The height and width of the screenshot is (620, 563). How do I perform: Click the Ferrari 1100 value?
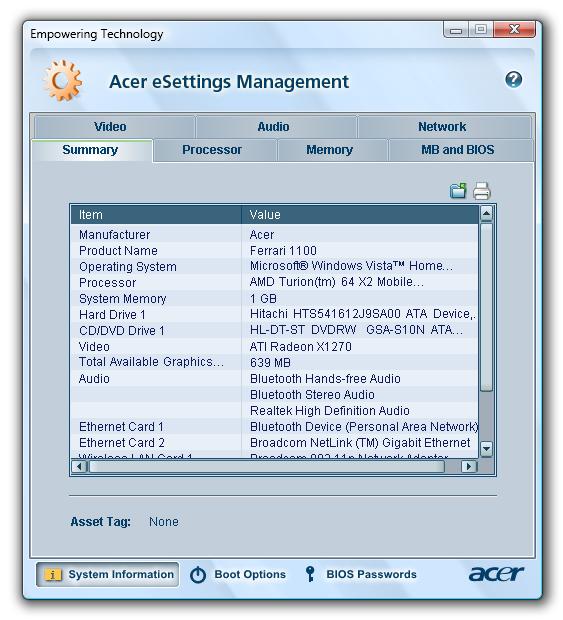coord(283,250)
